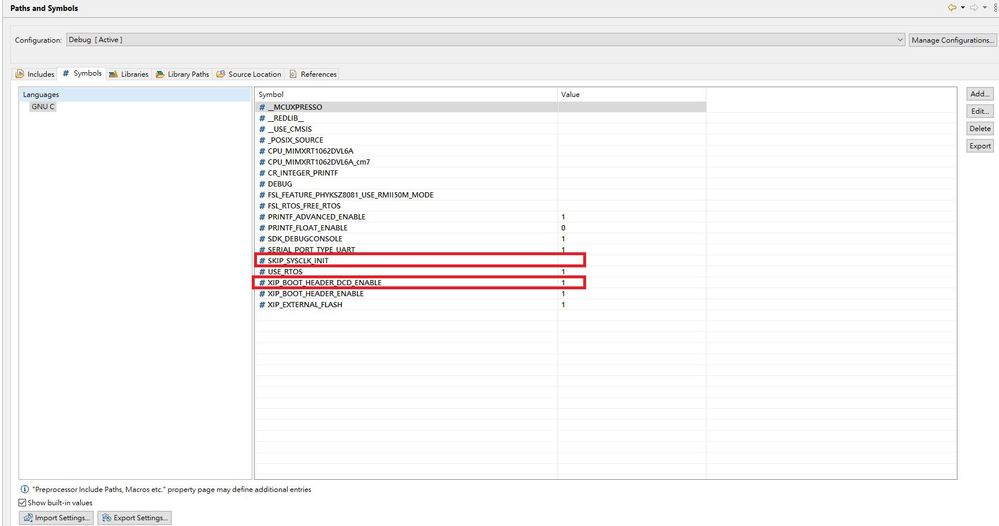Select the FSL_FEATURE_PHYKSZ8081_USE_RMII50M_MODE symbol
Screen dimensions: 999x526
pyautogui.click(x=480, y=195)
